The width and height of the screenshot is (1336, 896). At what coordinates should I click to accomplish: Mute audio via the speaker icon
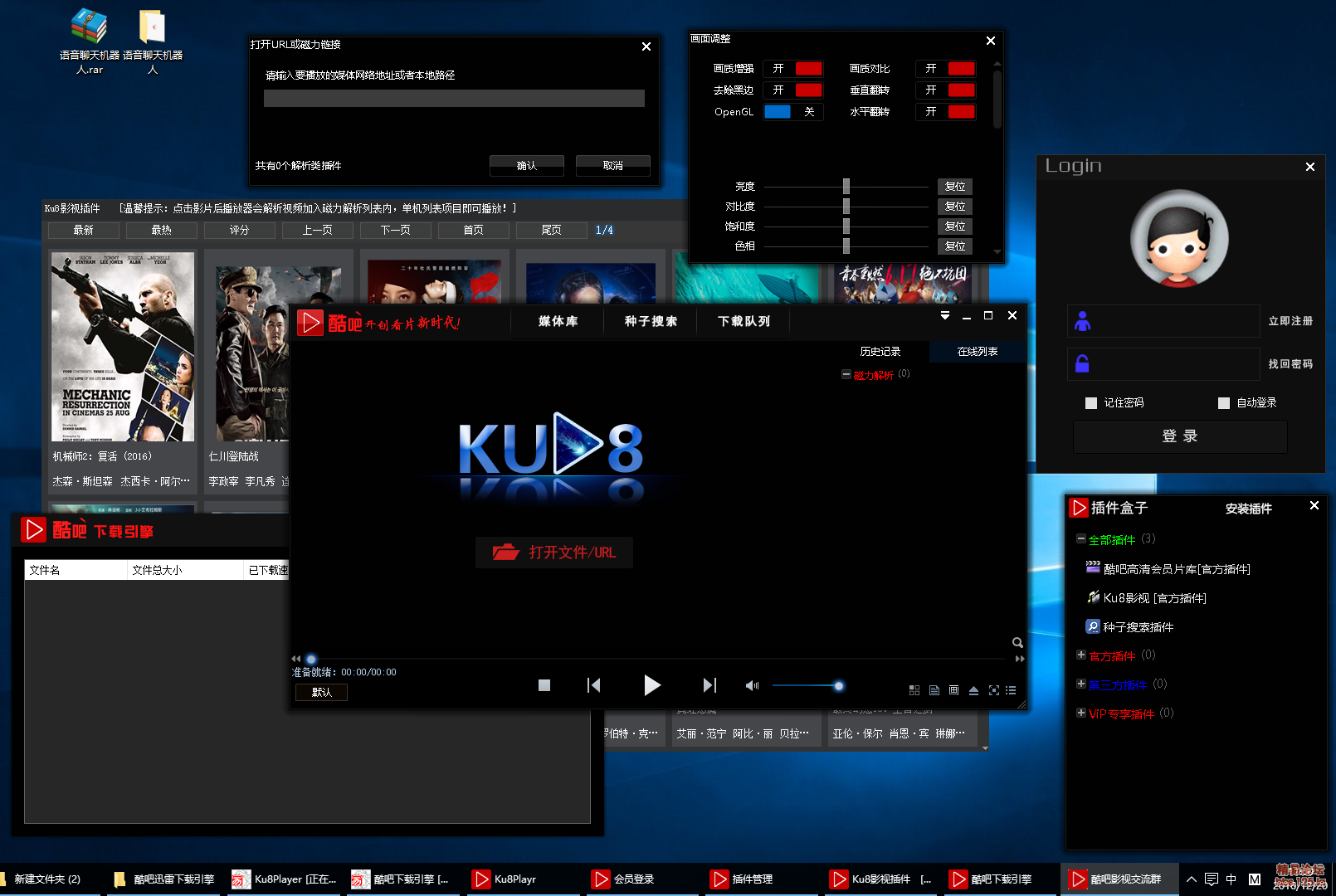coord(752,685)
